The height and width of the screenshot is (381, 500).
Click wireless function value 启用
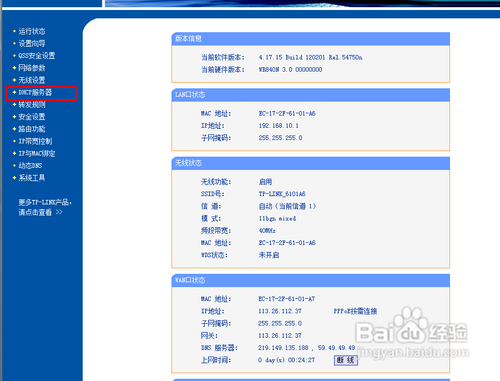tap(265, 182)
